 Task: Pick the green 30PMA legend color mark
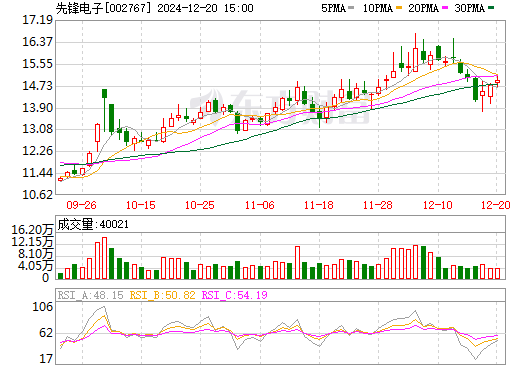491,8
